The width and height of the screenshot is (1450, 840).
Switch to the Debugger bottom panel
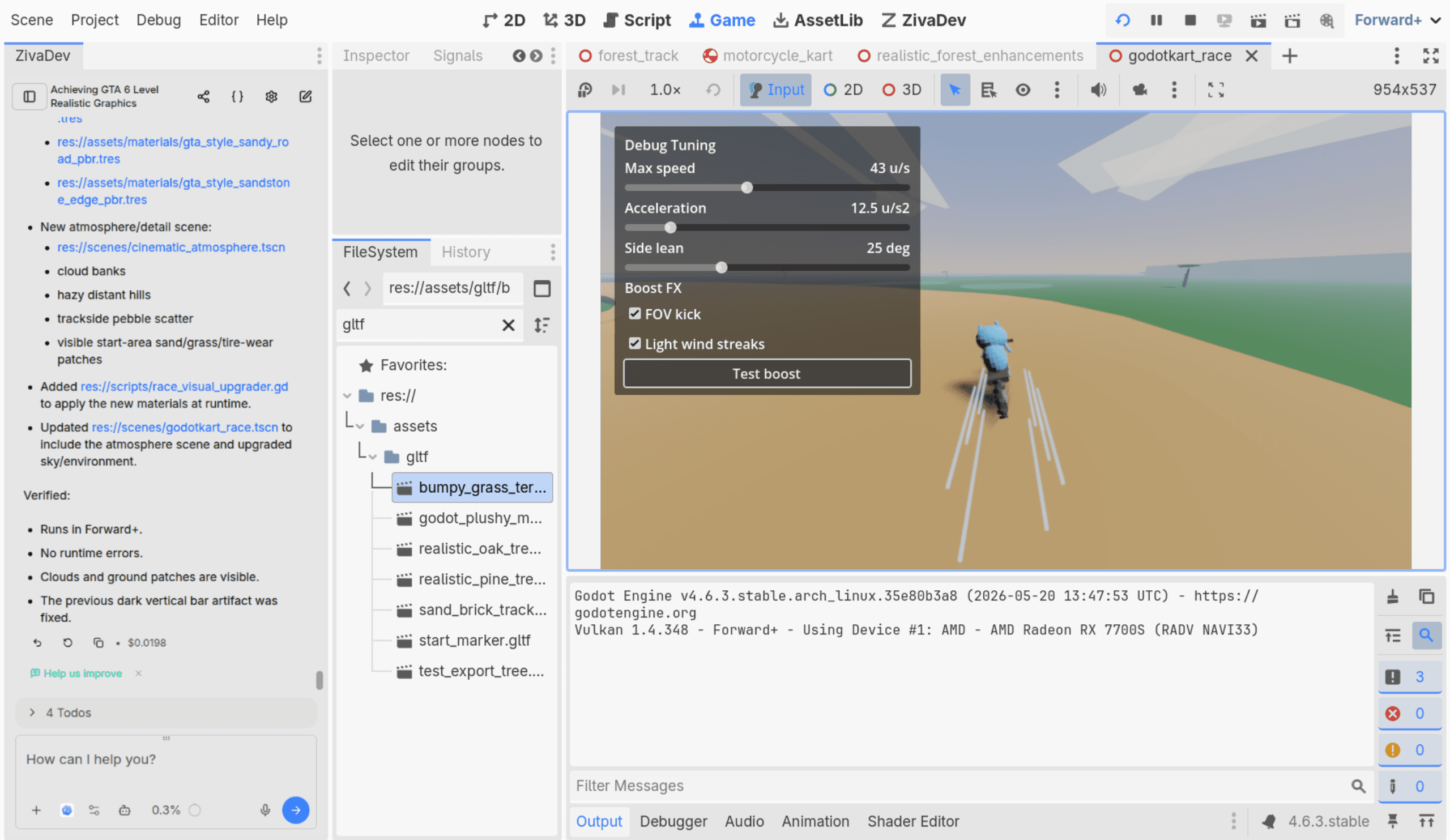673,821
